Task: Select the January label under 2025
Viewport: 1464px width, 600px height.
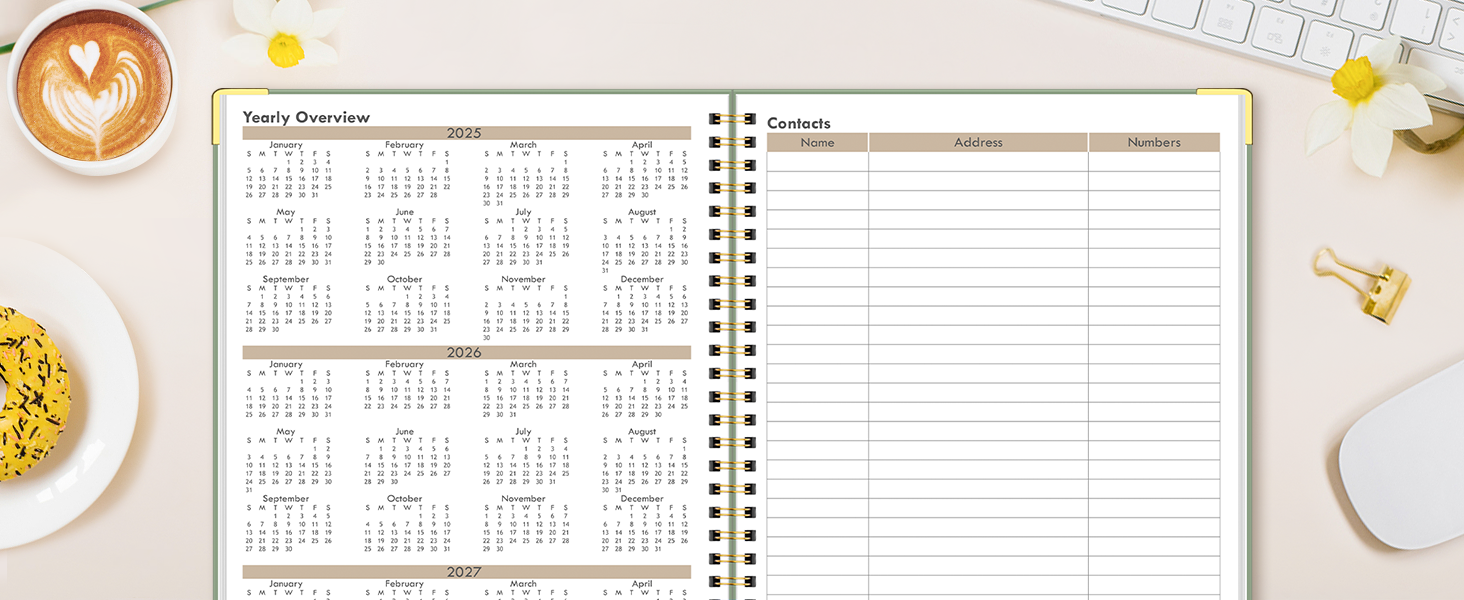Action: click(286, 145)
